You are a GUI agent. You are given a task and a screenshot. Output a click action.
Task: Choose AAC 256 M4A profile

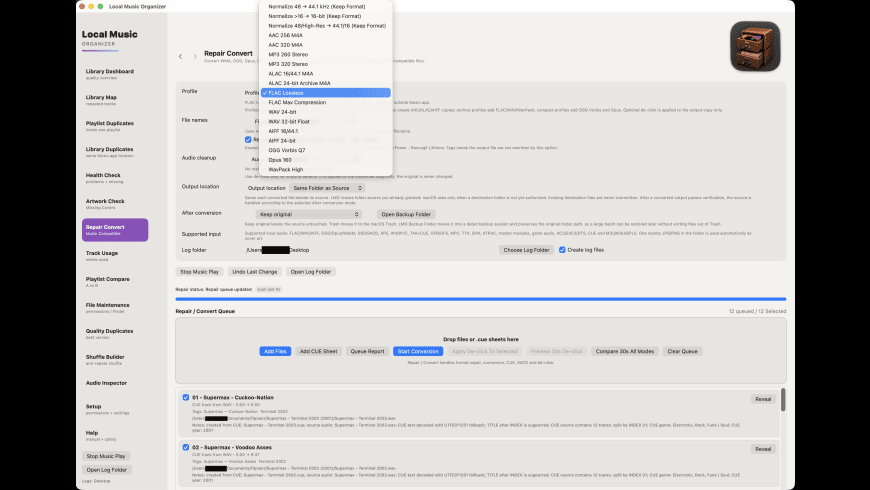(326, 35)
